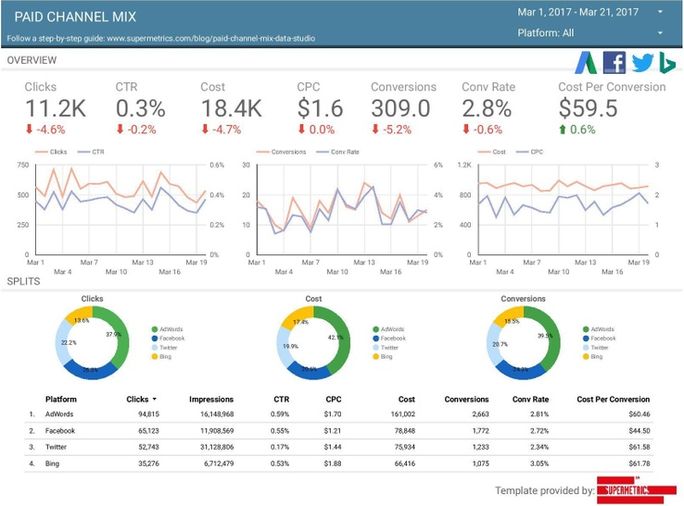
Task: Click the green up arrow under Cost Per Conversion
Action: click(562, 129)
